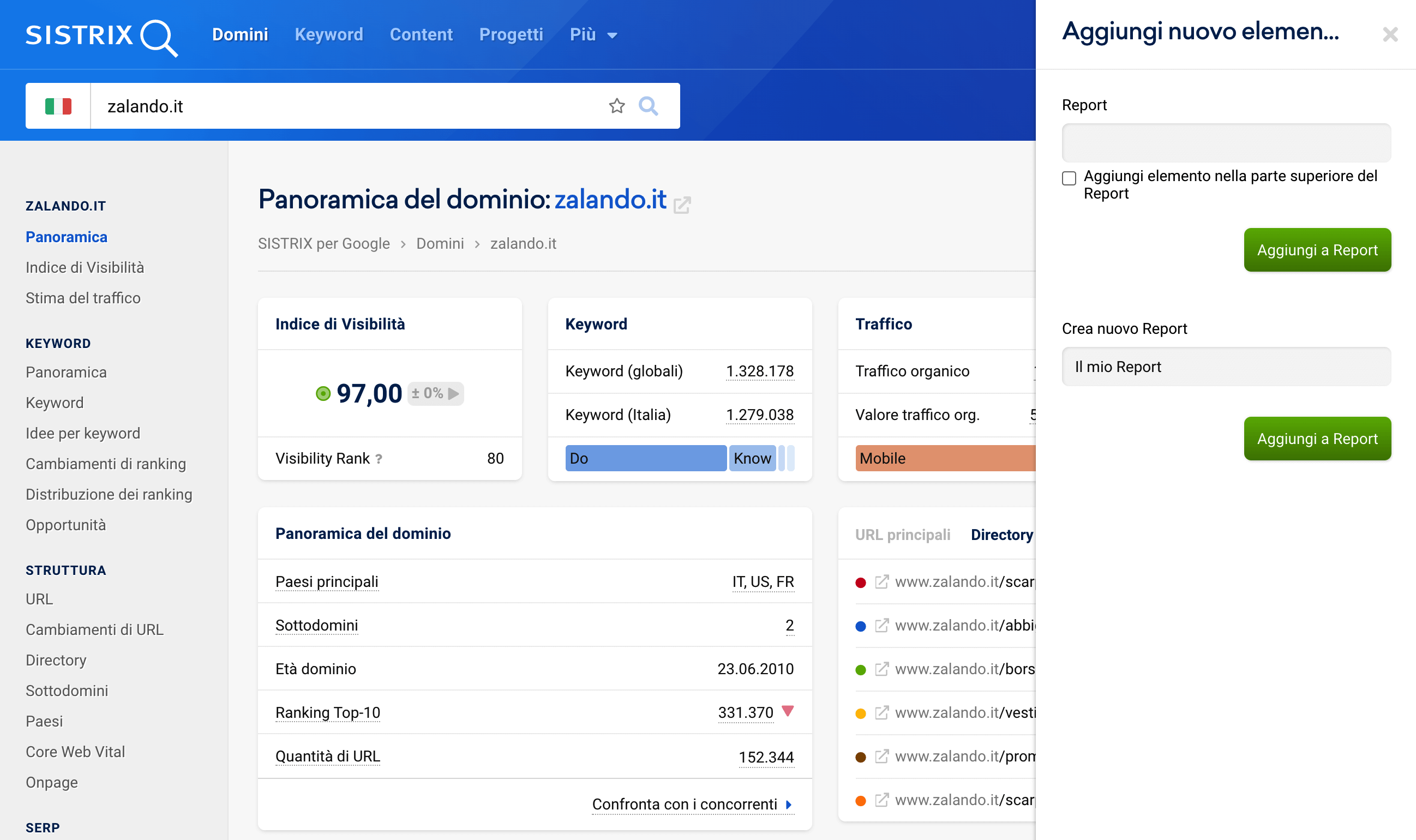Viewport: 1416px width, 840px height.
Task: Open Distribuzione dei ranking sidebar item
Action: pos(109,495)
